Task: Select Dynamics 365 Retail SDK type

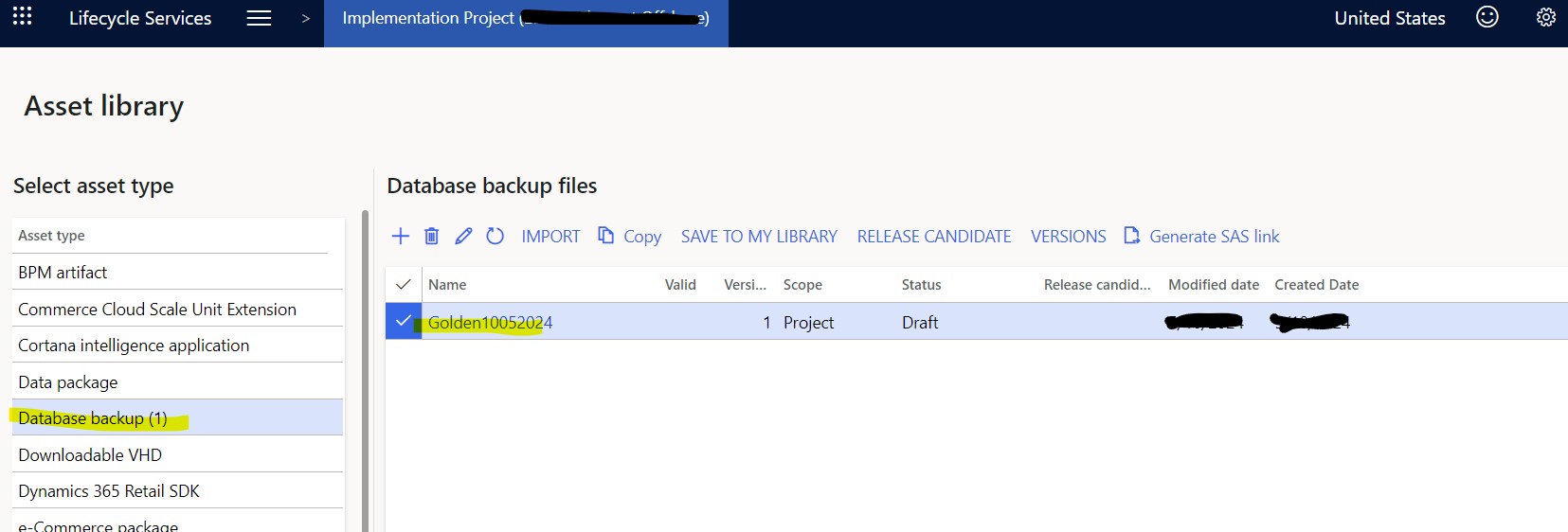Action: (178, 490)
